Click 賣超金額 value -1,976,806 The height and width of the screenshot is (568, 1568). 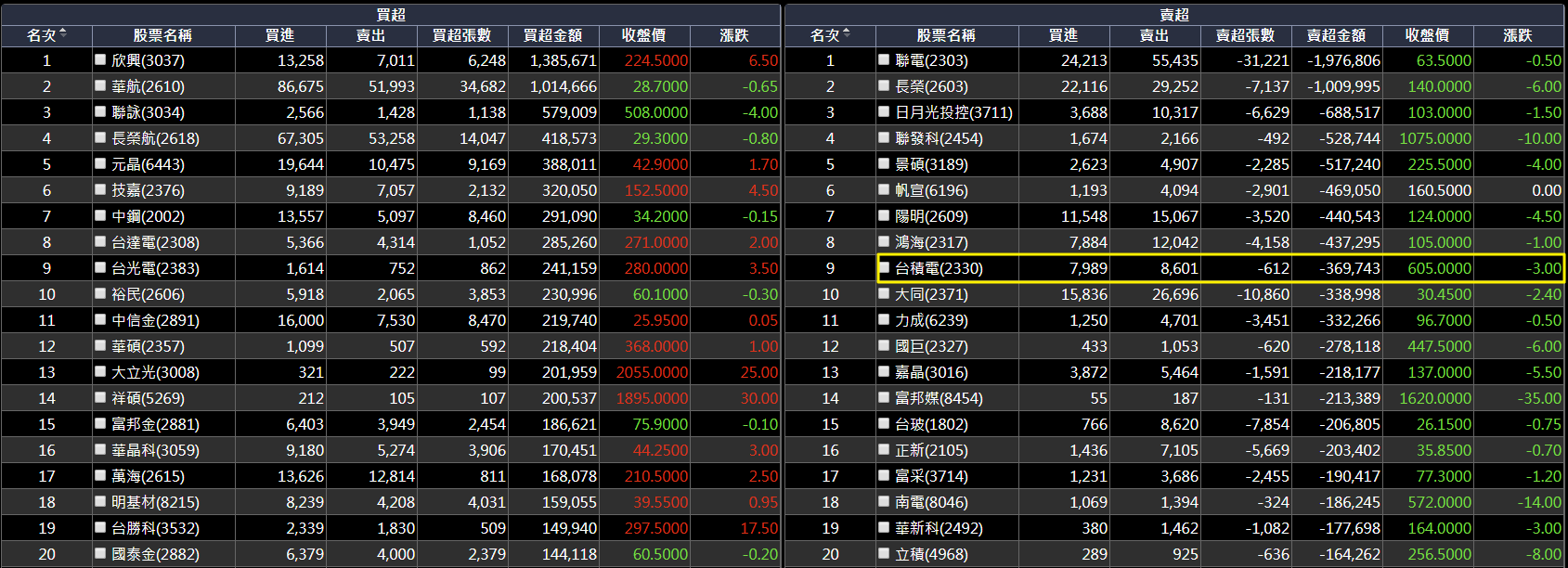click(x=1343, y=60)
